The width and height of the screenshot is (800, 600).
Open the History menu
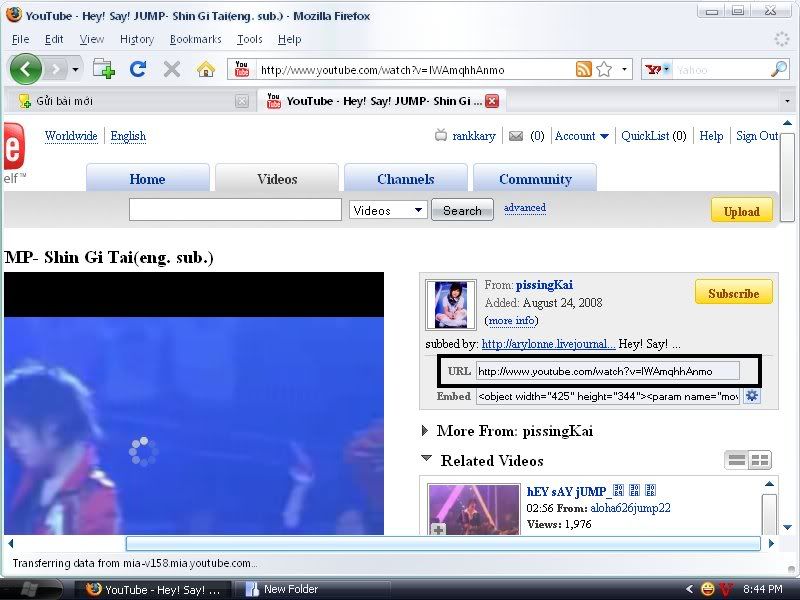pyautogui.click(x=137, y=39)
